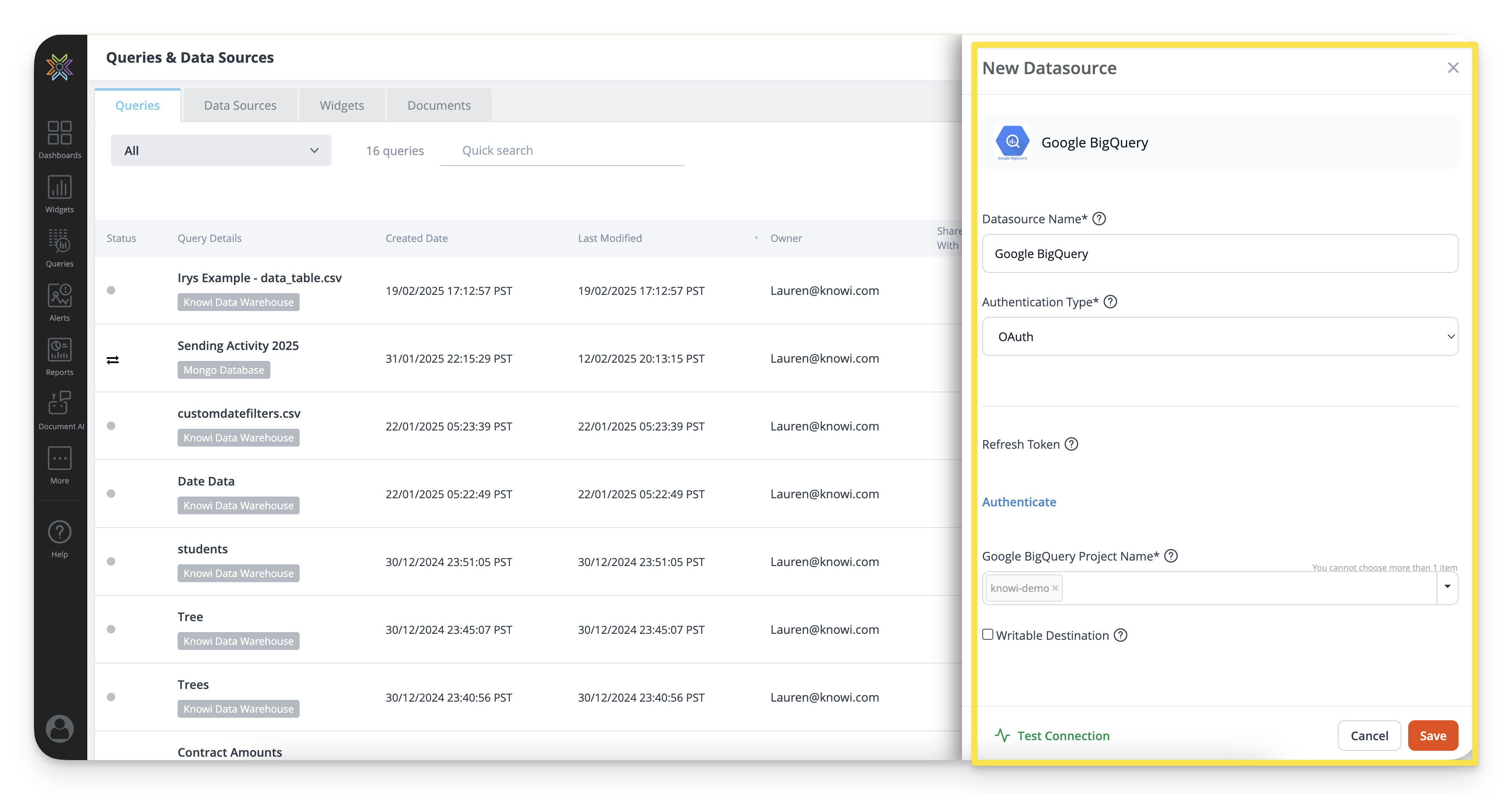This screenshot has height=794, width=1512.
Task: Switch to the Data Sources tab
Action: tap(240, 105)
